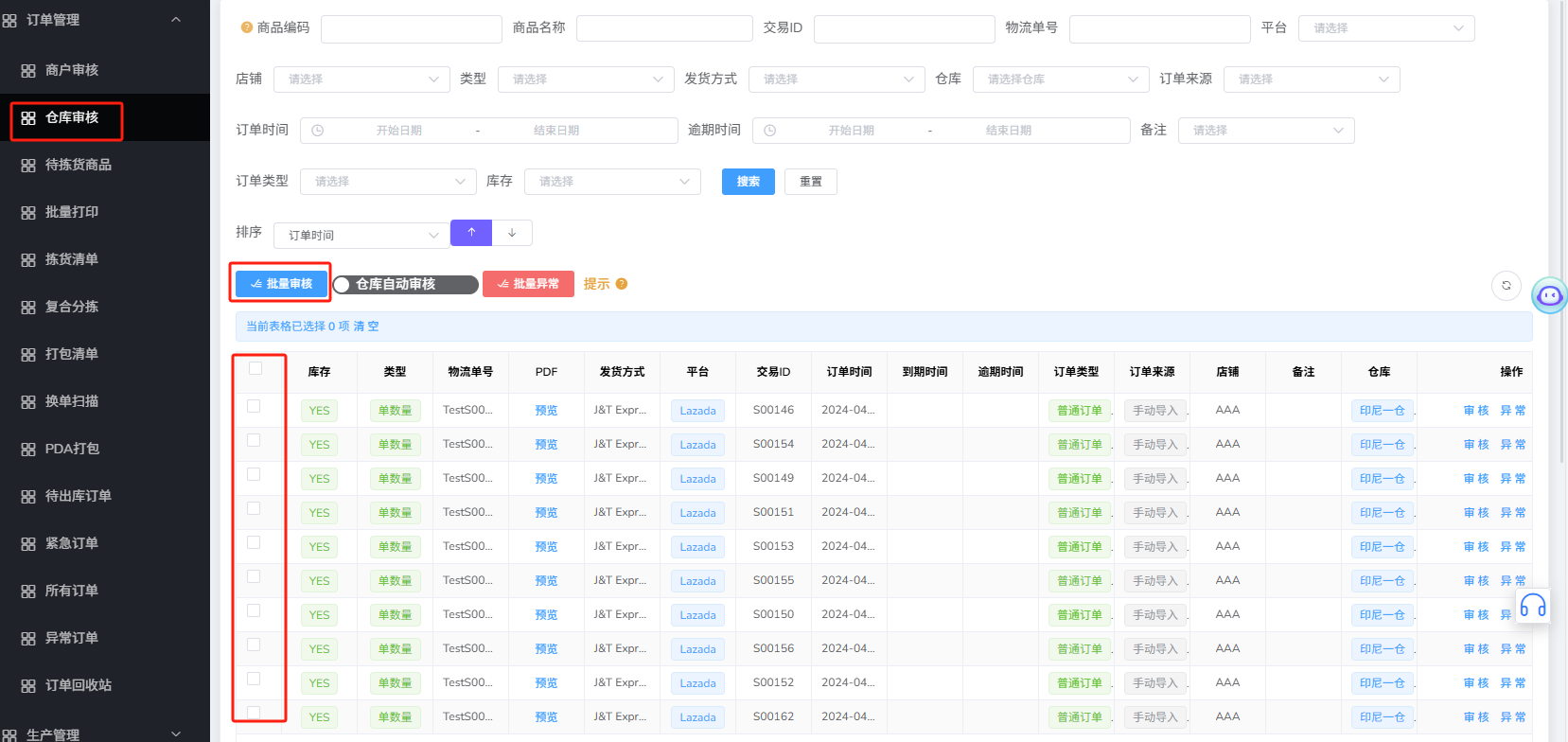Screen dimensions: 1568x742
Task: Expand the 生产管理 menu section
Action: (176, 734)
